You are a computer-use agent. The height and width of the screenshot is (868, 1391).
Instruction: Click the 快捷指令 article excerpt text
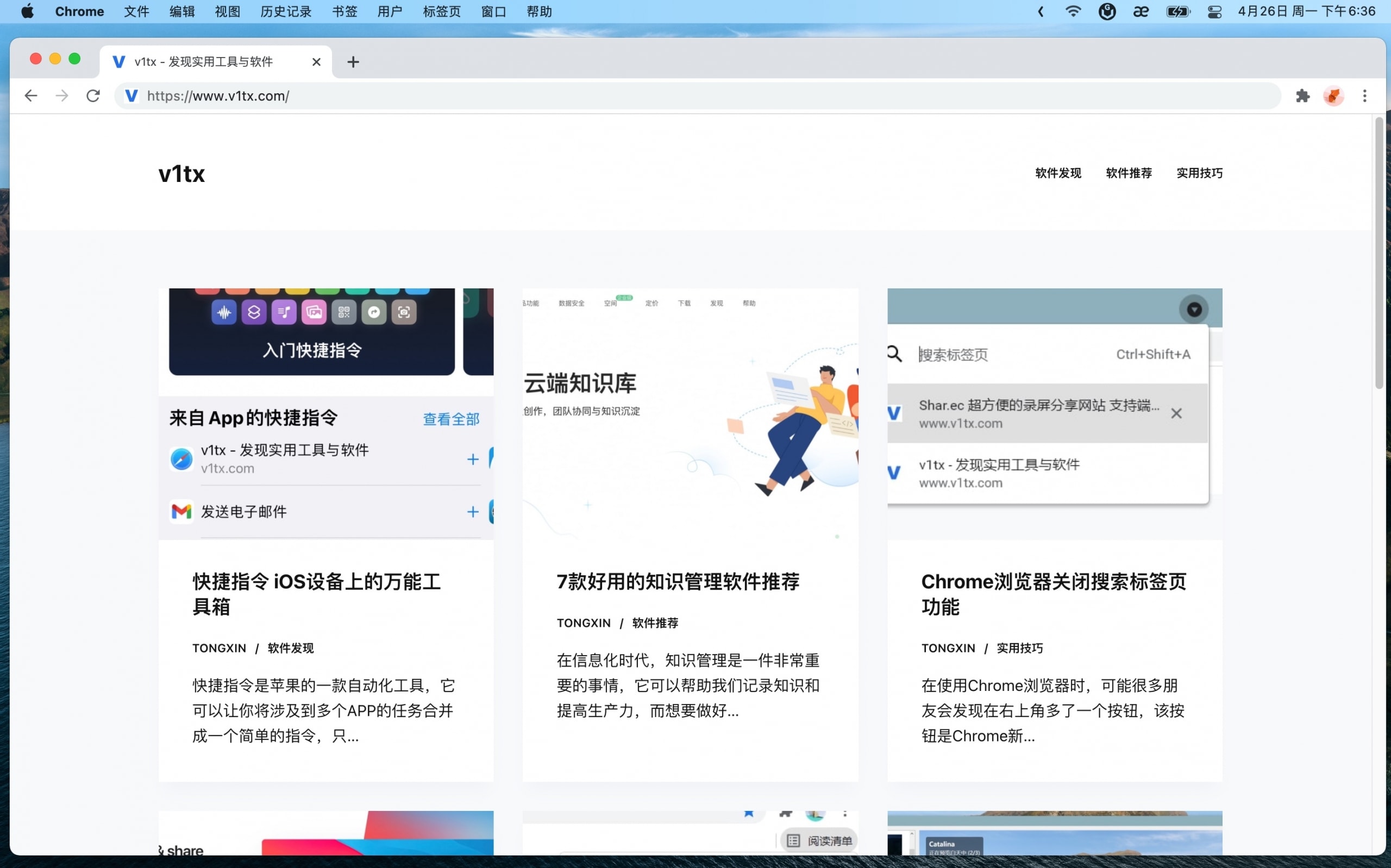(x=323, y=710)
